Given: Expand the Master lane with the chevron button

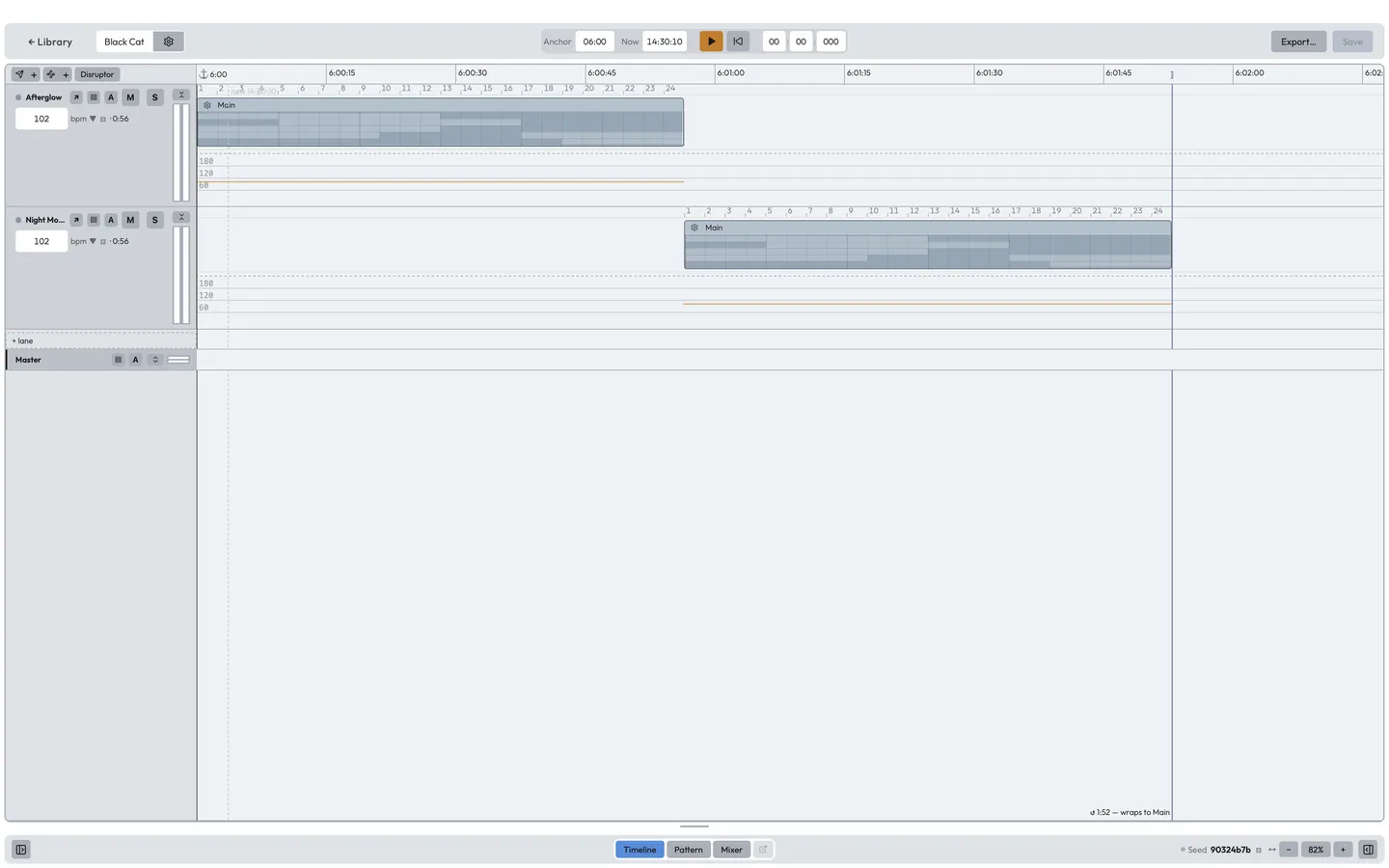Looking at the screenshot, I should pos(154,360).
